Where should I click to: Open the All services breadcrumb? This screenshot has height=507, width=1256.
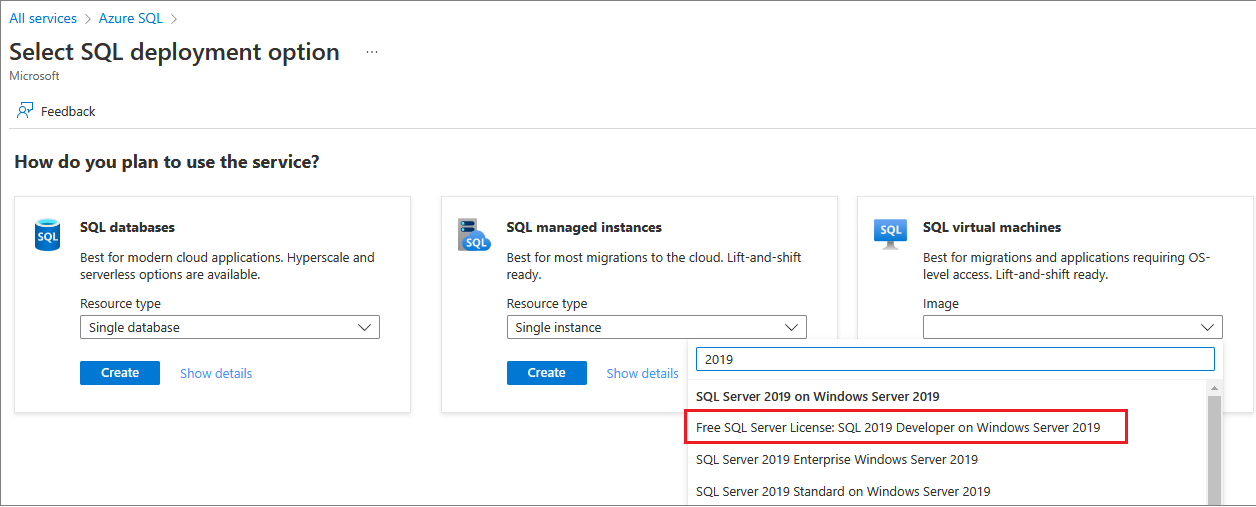coord(43,18)
